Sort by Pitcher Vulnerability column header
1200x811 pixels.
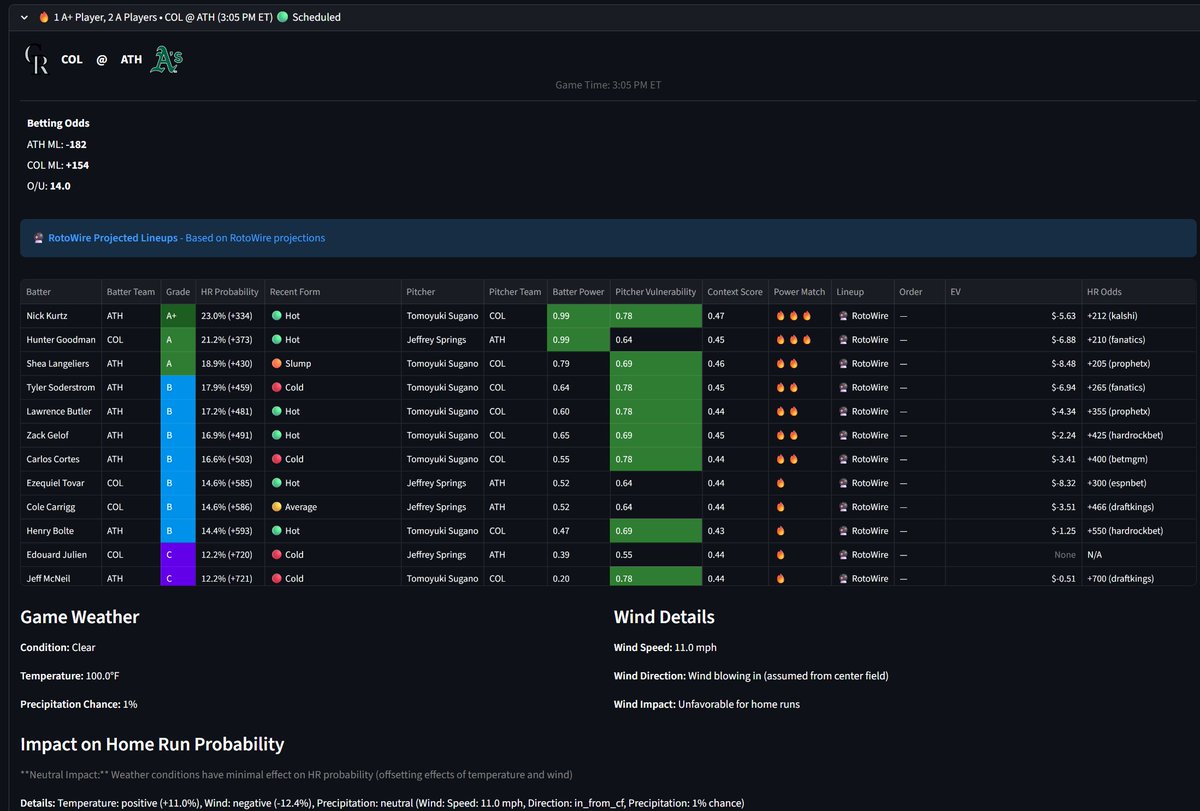click(656, 292)
